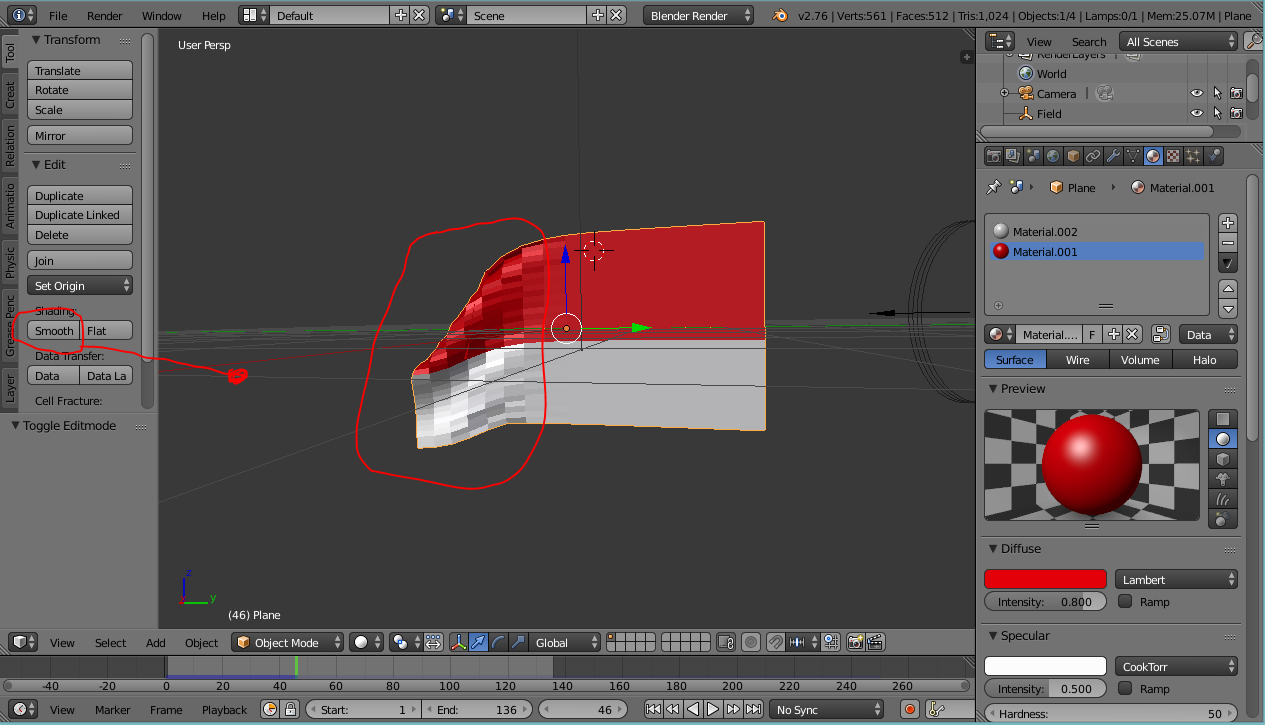1265x725 pixels.
Task: Open the Blender Render engine dropdown
Action: pos(698,15)
